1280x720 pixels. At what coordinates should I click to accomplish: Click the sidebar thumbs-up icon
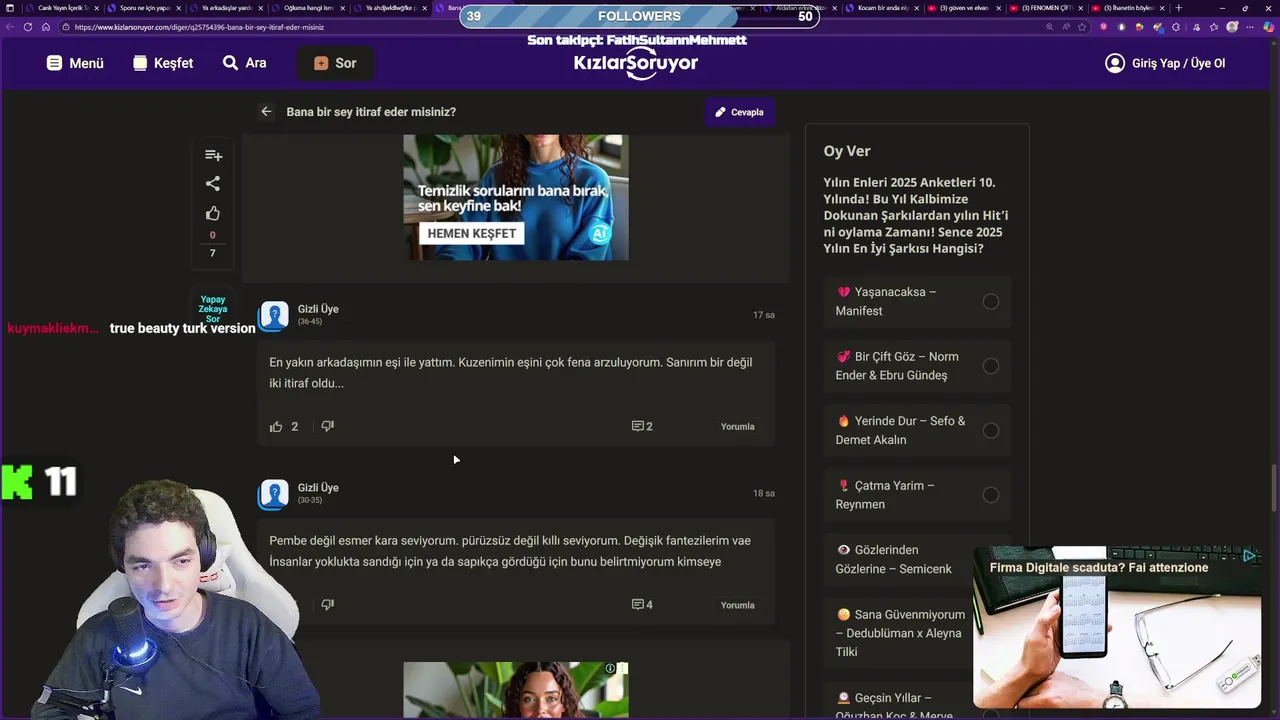213,213
